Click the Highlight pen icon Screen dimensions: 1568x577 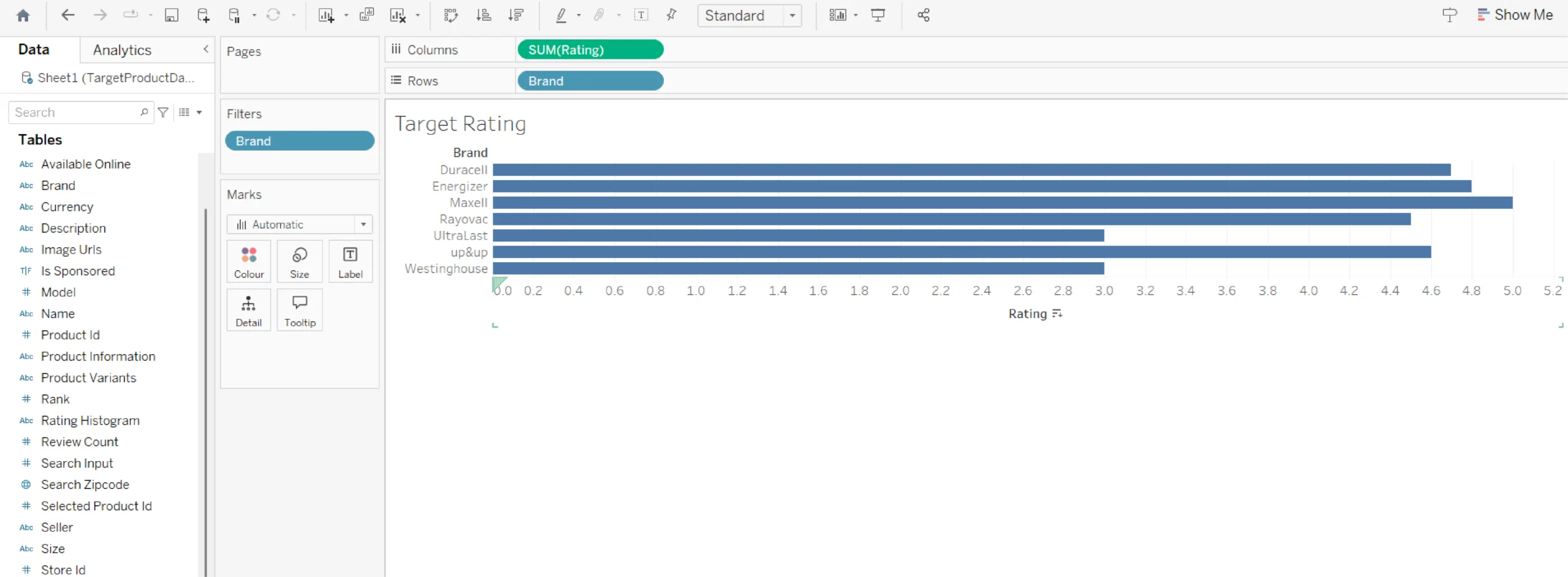point(560,15)
